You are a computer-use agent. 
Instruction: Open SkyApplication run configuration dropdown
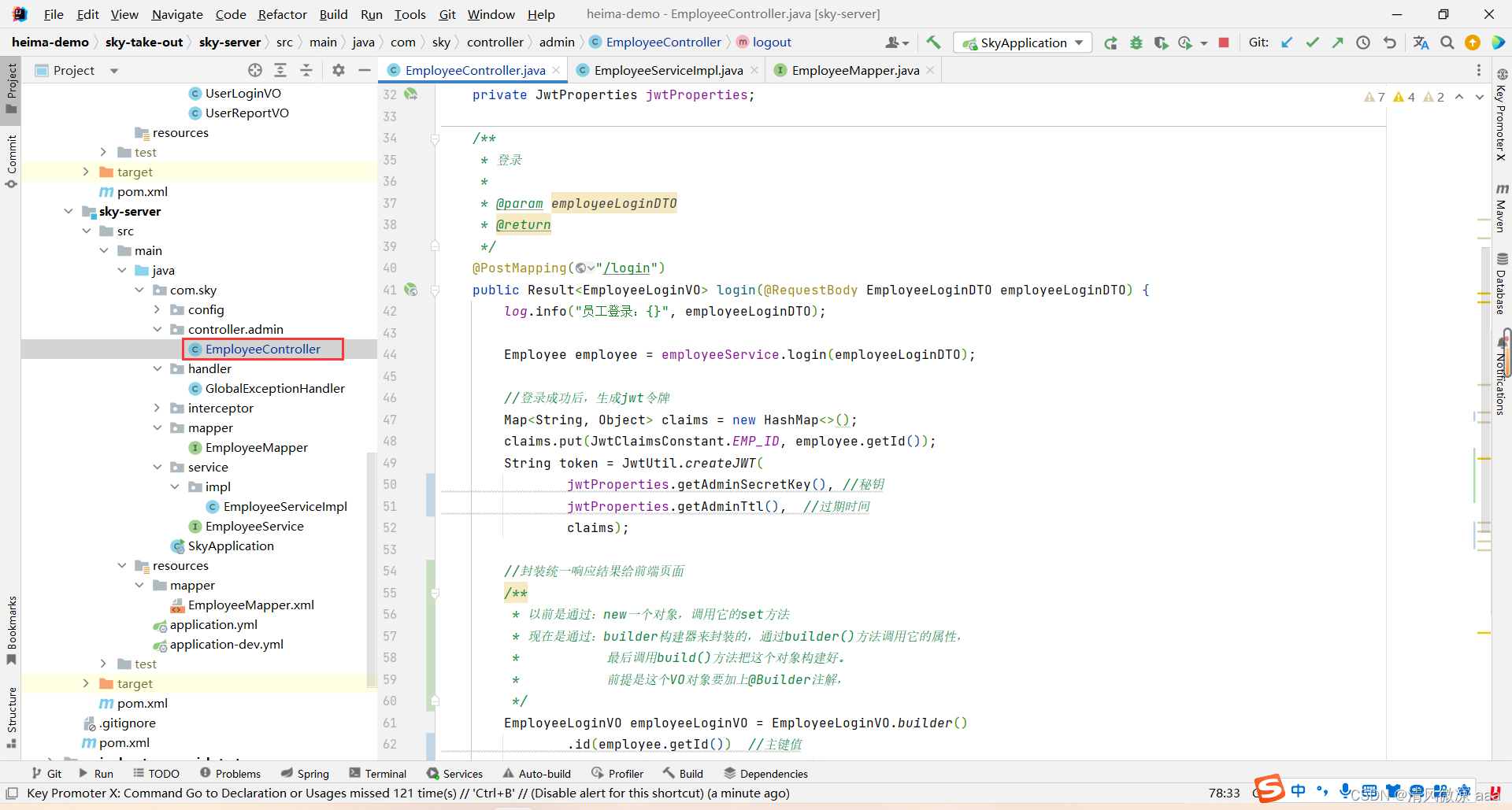(x=1023, y=43)
